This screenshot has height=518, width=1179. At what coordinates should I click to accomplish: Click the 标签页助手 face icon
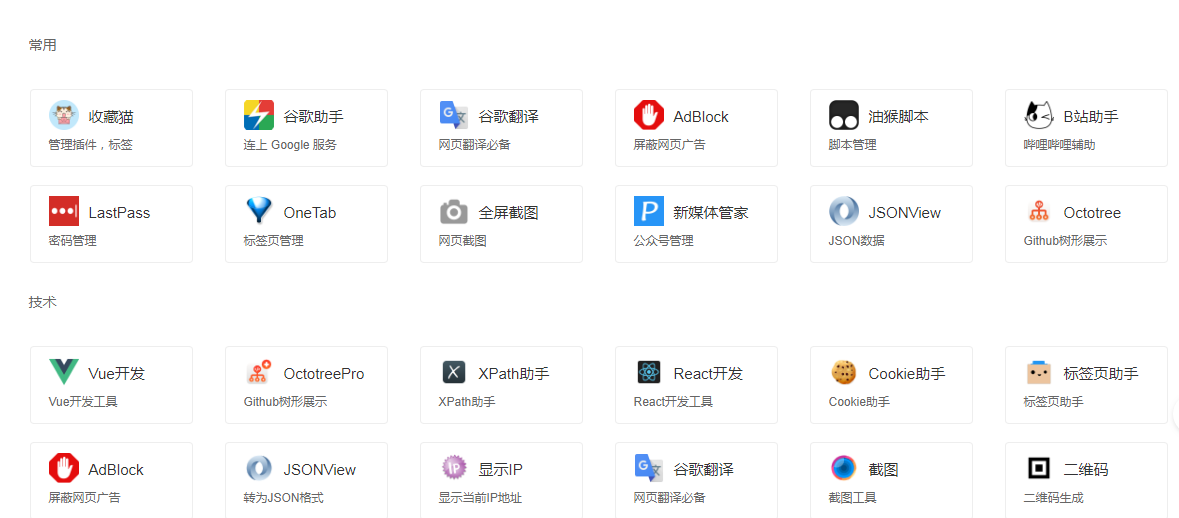point(1038,372)
